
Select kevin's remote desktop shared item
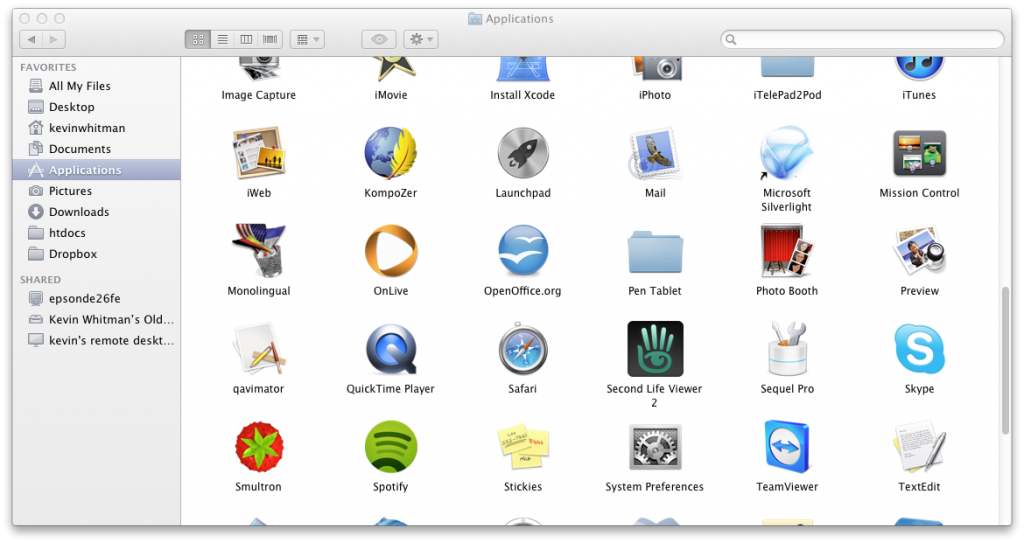[97, 340]
